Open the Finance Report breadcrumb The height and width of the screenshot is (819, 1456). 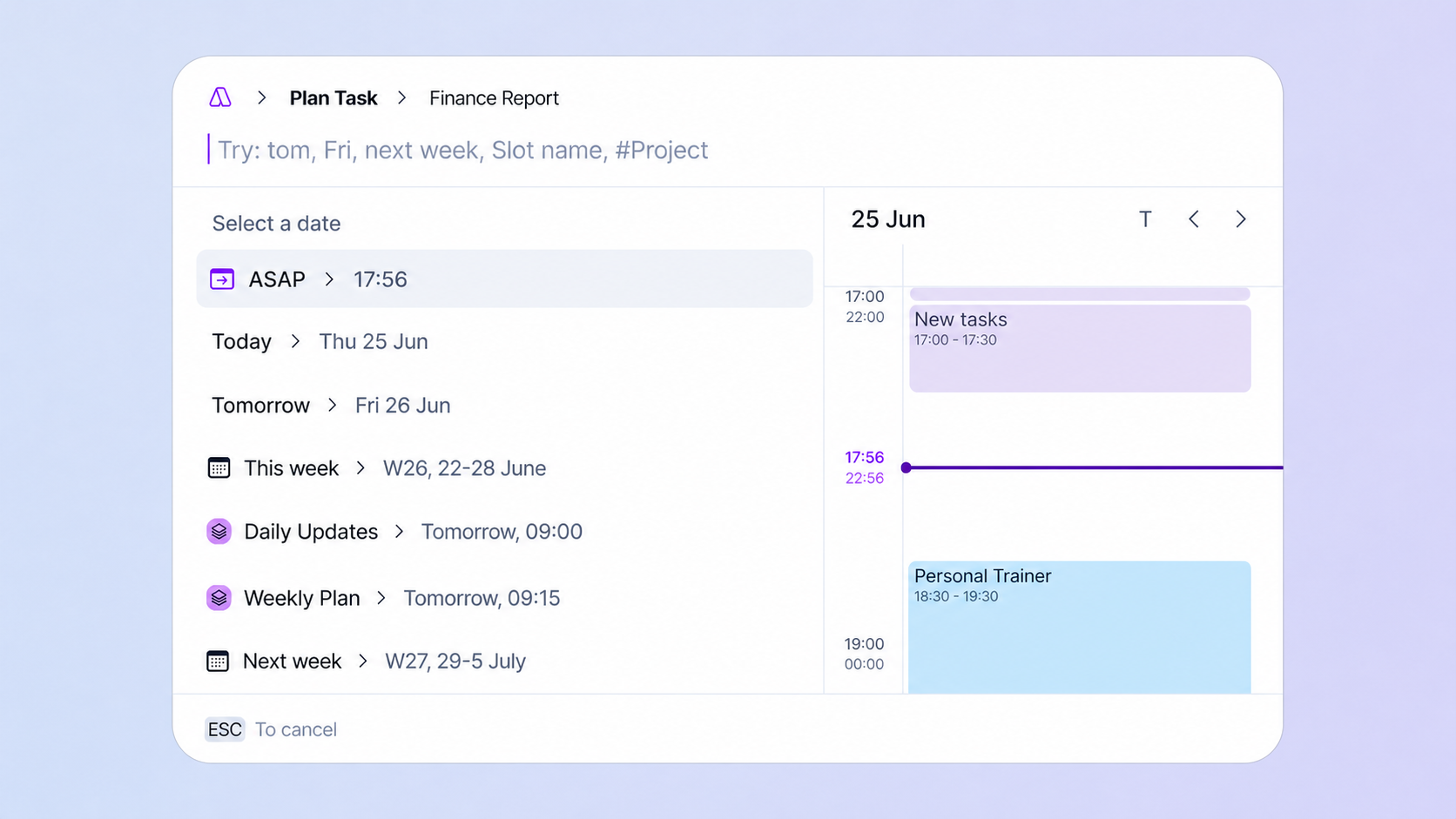click(494, 98)
